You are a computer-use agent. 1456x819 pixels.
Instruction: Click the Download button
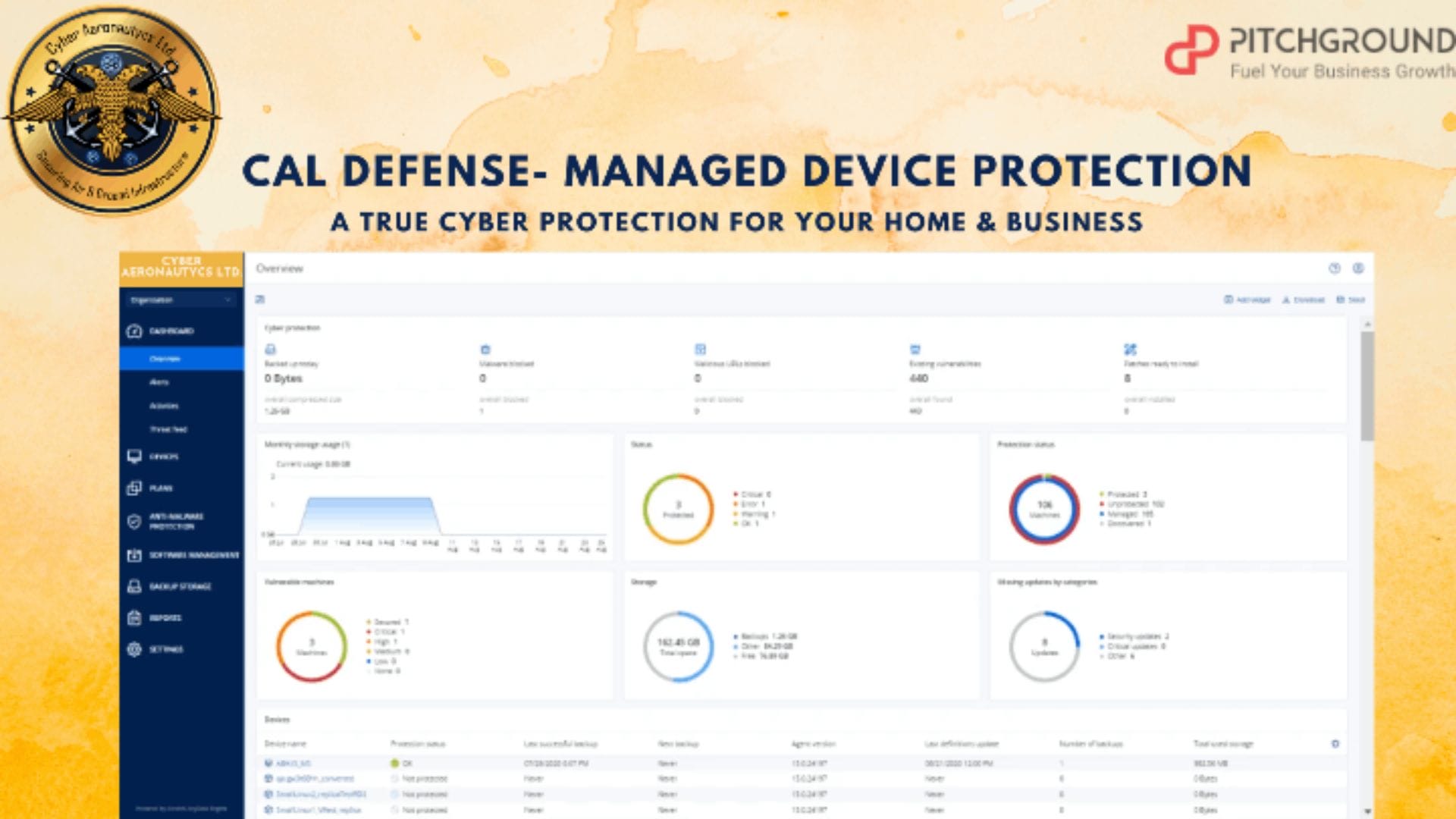(1303, 300)
